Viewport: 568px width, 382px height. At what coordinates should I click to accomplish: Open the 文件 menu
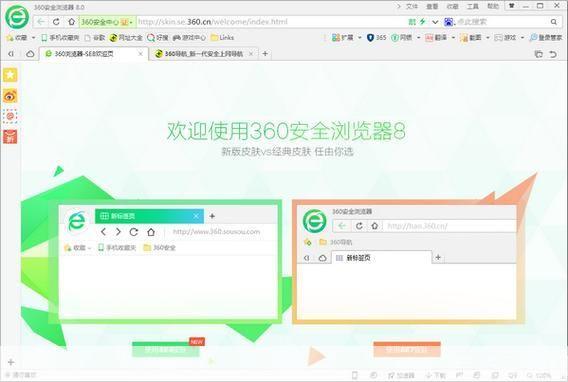click(412, 6)
